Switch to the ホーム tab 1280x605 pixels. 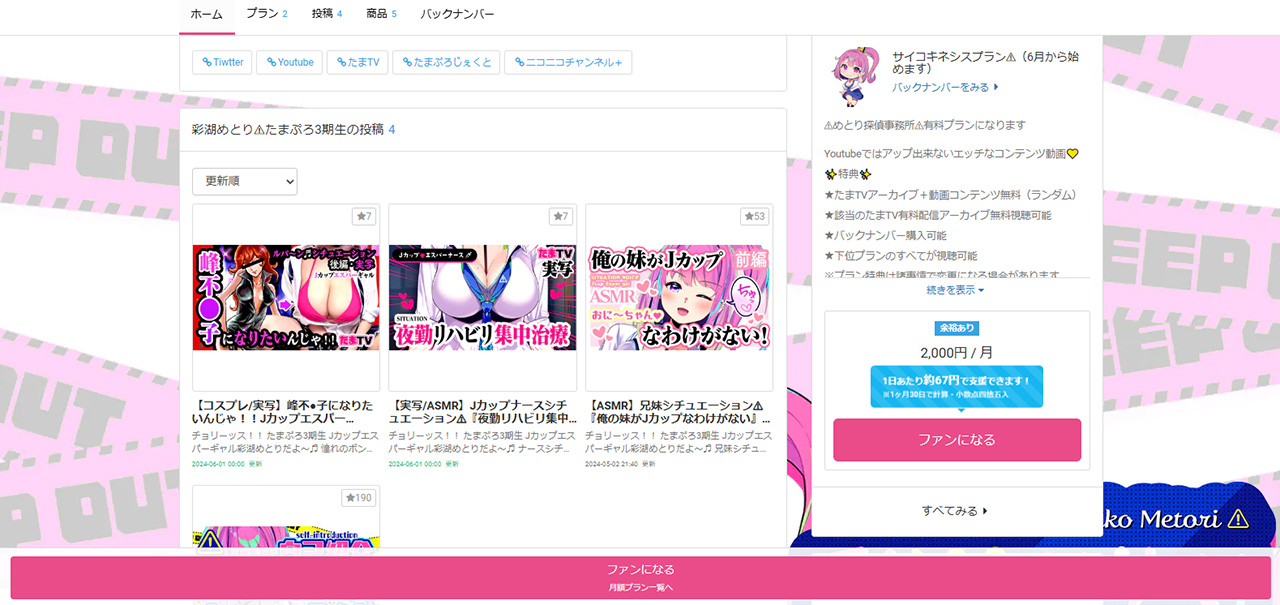tap(207, 14)
